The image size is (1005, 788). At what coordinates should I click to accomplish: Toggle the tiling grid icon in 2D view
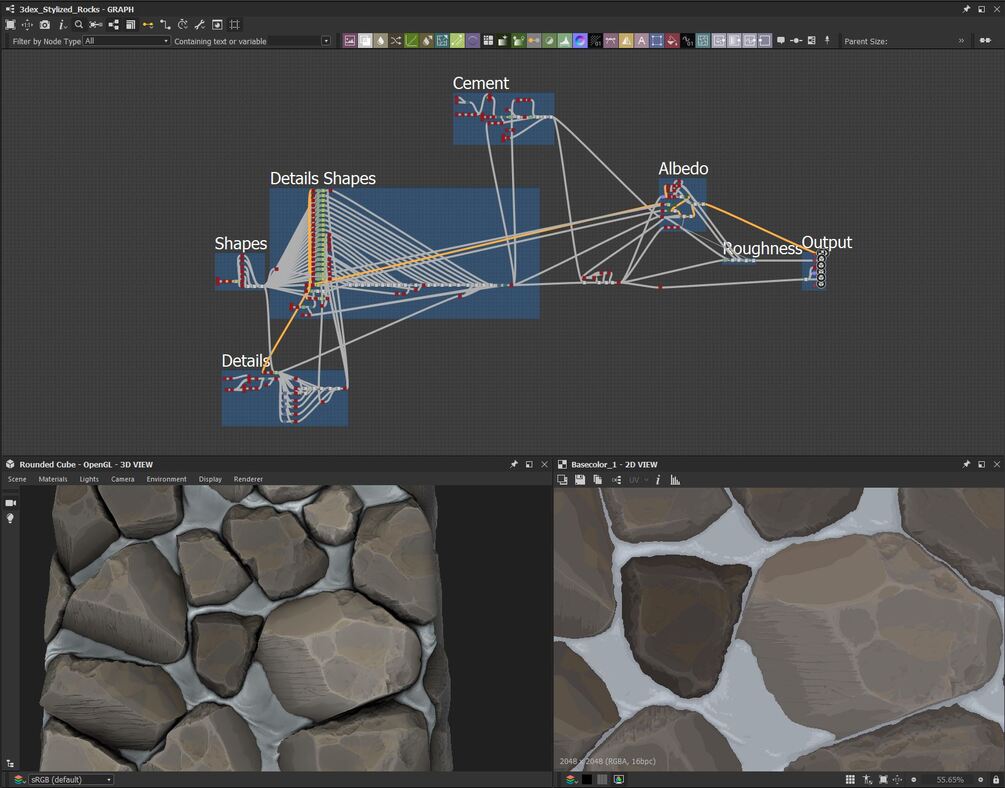850,779
